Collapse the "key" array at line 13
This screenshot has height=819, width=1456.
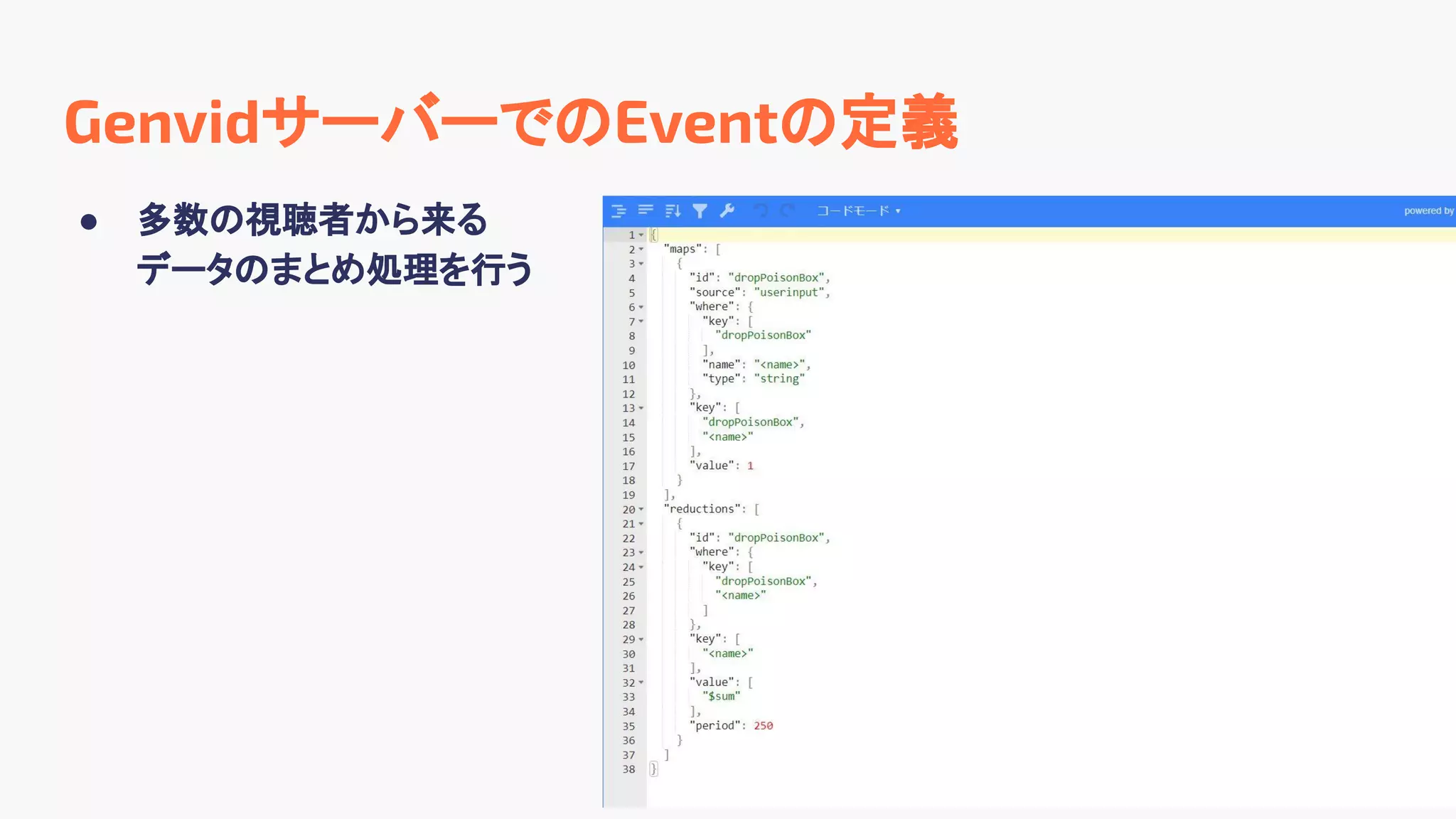[x=641, y=408]
